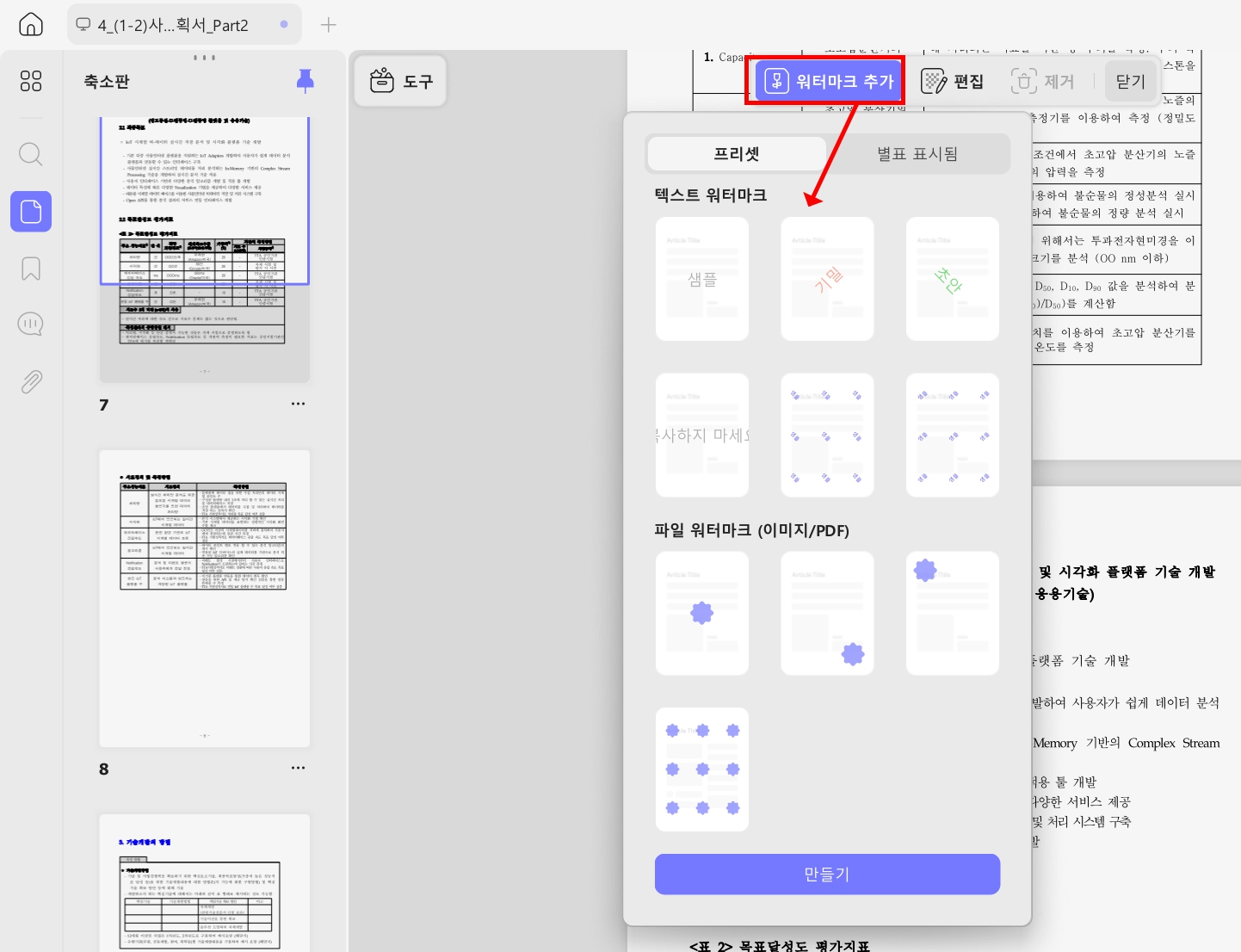Viewport: 1241px width, 952px height.
Task: Select the tiled image watermark preset
Action: click(x=702, y=770)
